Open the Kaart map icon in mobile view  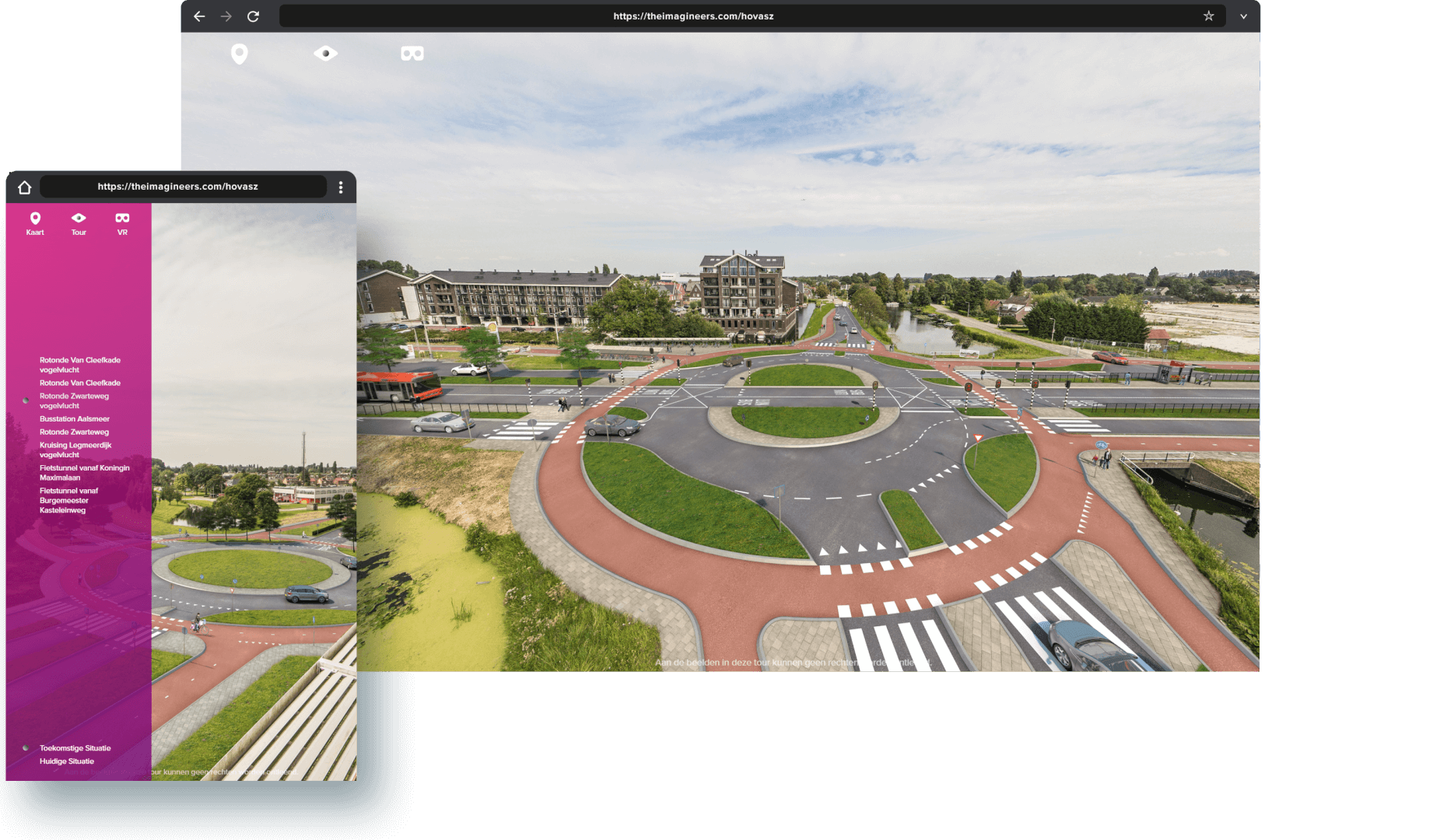35,222
